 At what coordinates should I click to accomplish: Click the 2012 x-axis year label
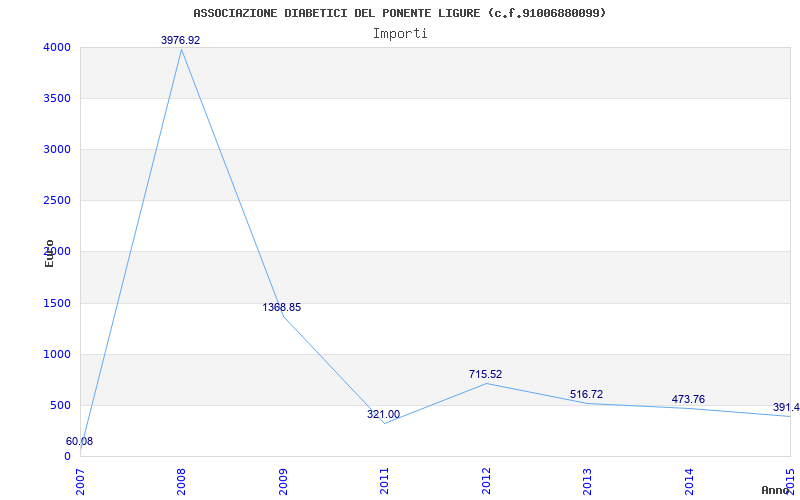[x=486, y=481]
